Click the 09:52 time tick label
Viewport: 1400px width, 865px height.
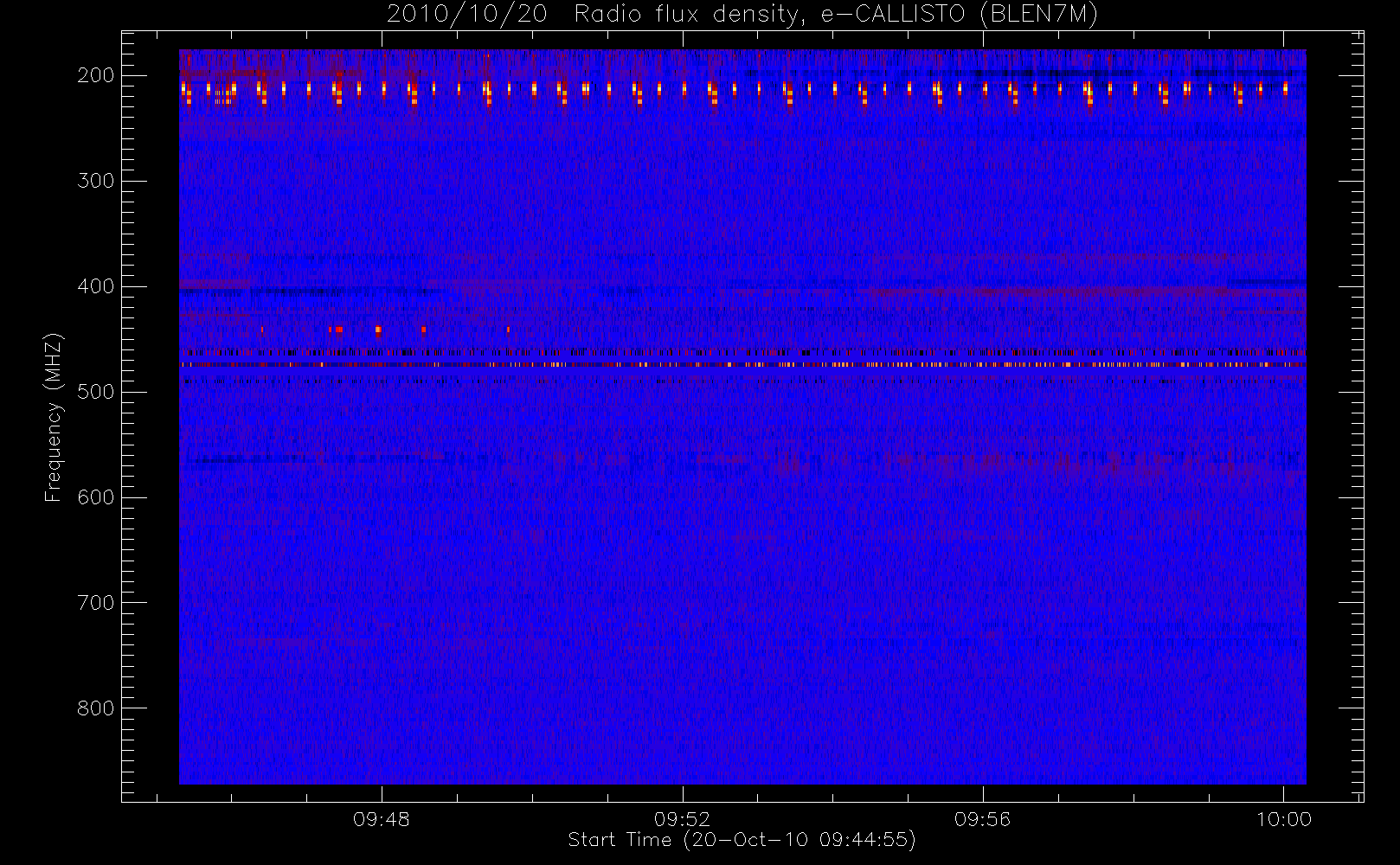click(x=682, y=819)
